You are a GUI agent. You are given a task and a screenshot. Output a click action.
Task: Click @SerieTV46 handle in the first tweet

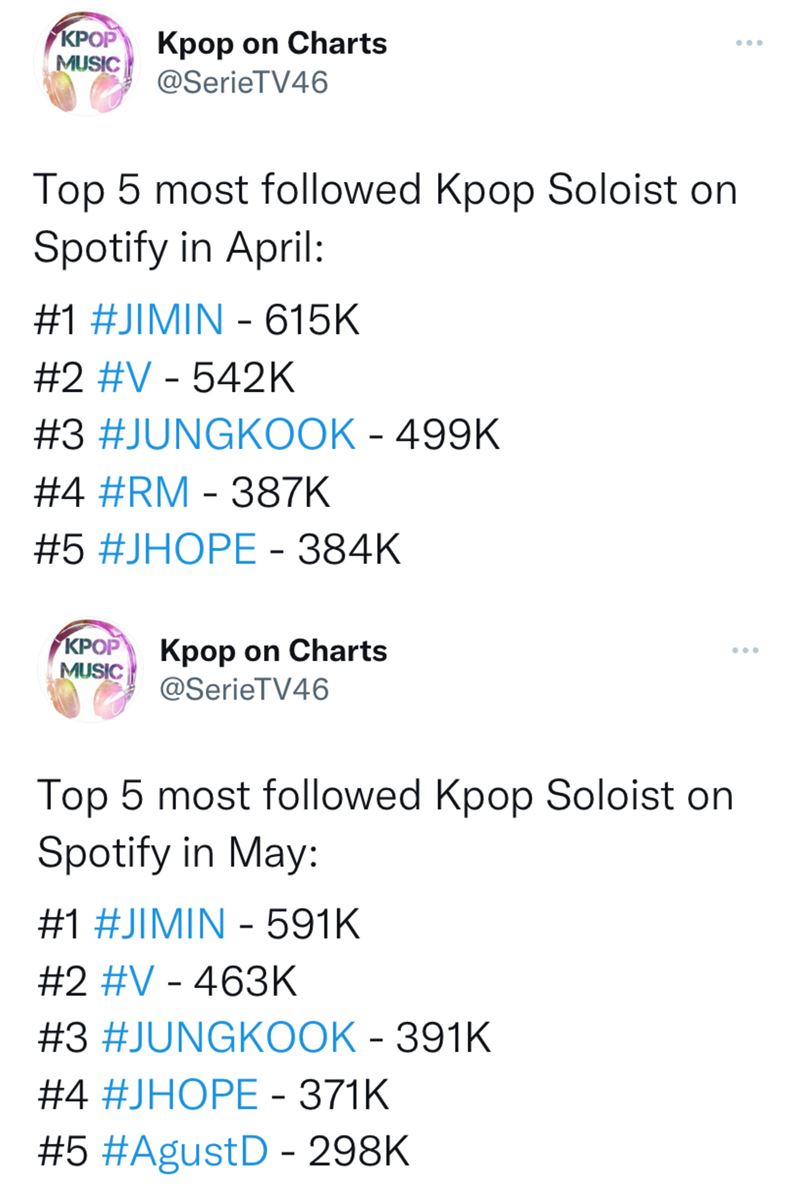coord(242,83)
